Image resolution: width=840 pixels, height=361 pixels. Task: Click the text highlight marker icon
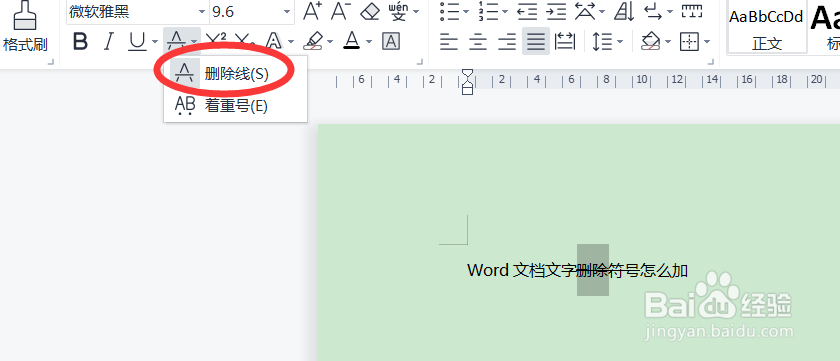coord(313,41)
